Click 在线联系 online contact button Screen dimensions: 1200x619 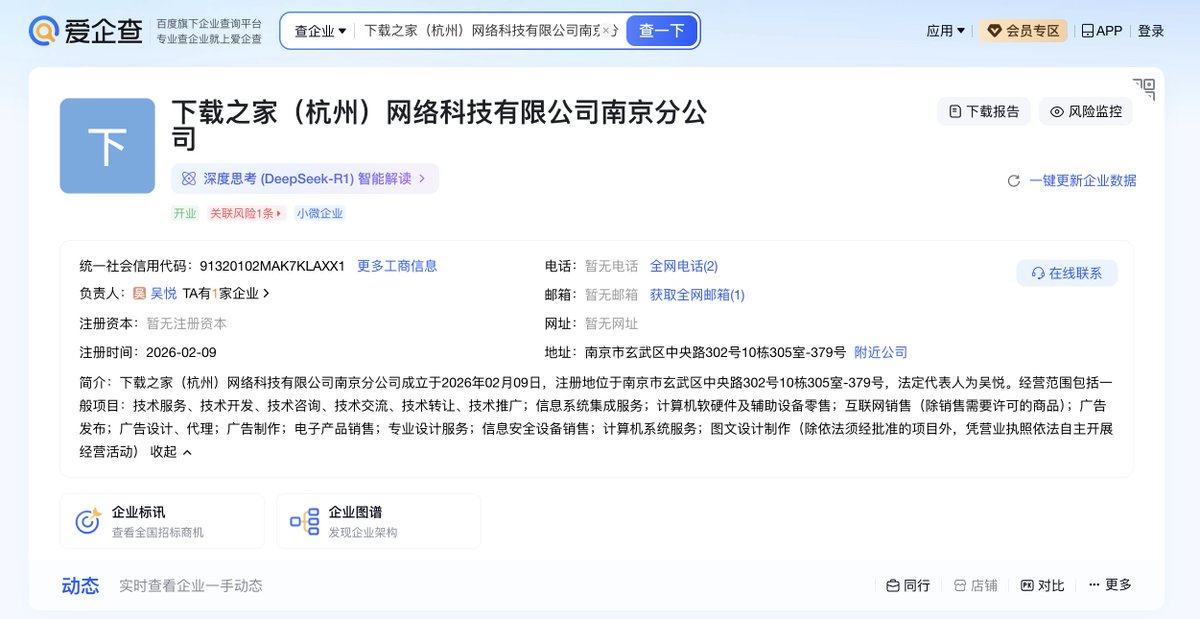click(x=1067, y=273)
